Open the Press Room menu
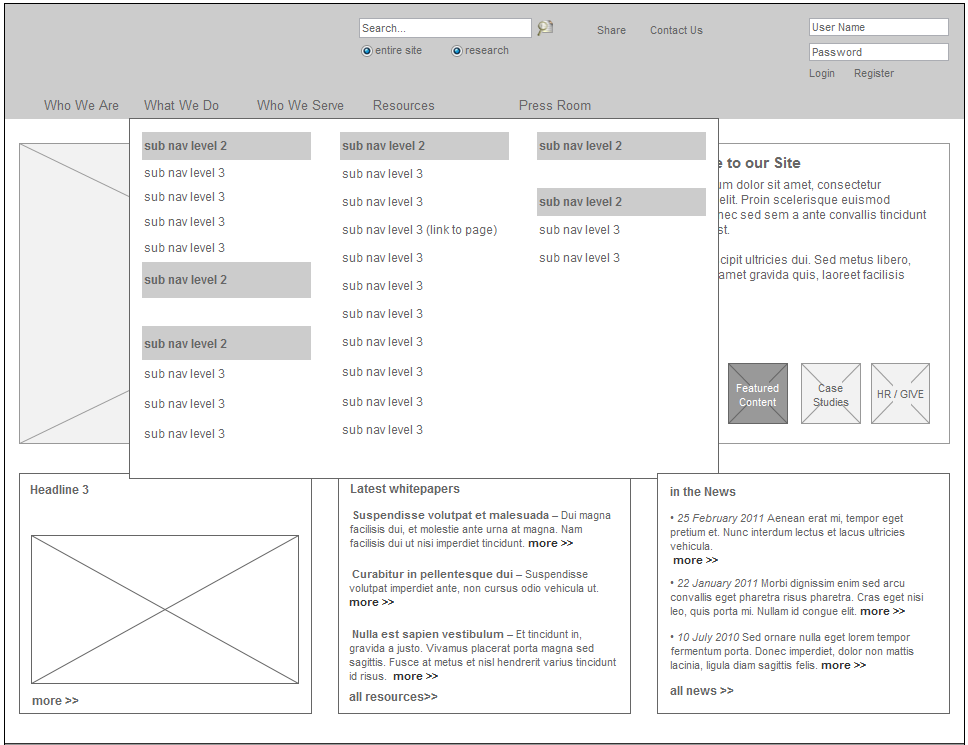Viewport: 968px width, 745px height. coord(554,106)
